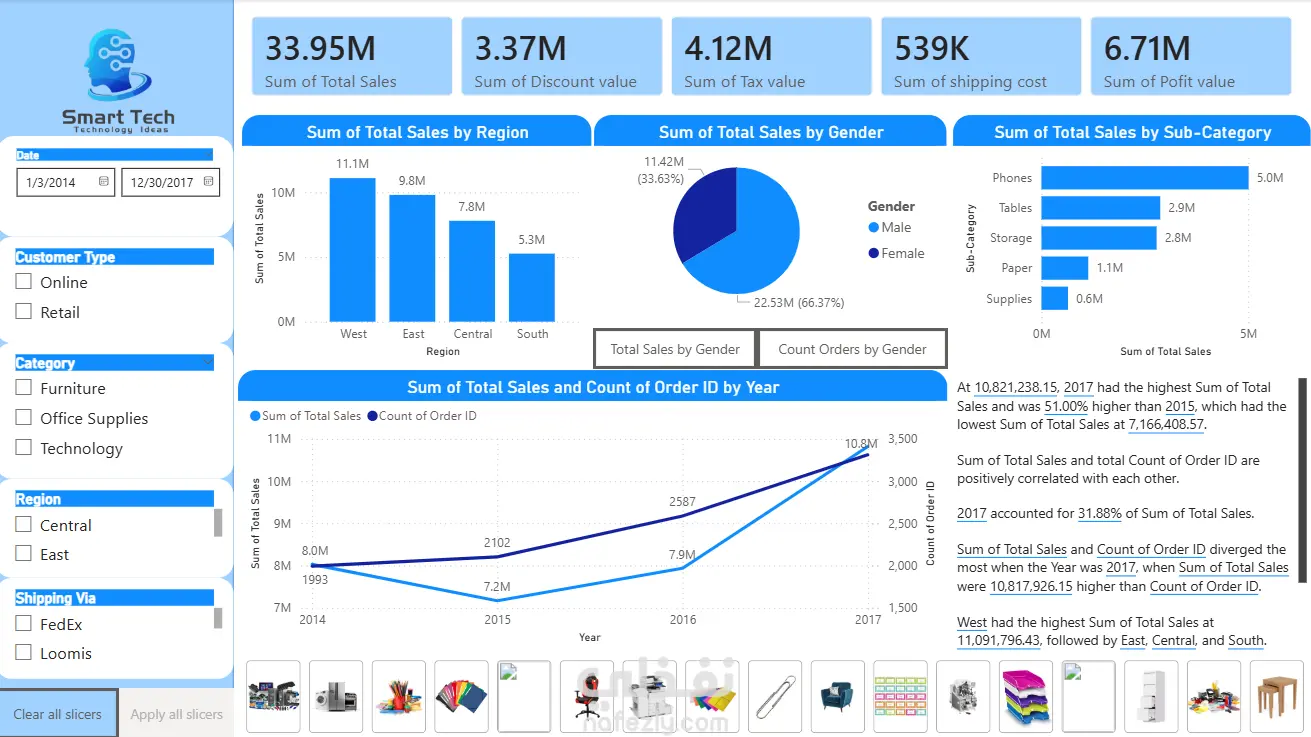
Task: Edit the end date 12/30/2017 field
Action: 170,182
